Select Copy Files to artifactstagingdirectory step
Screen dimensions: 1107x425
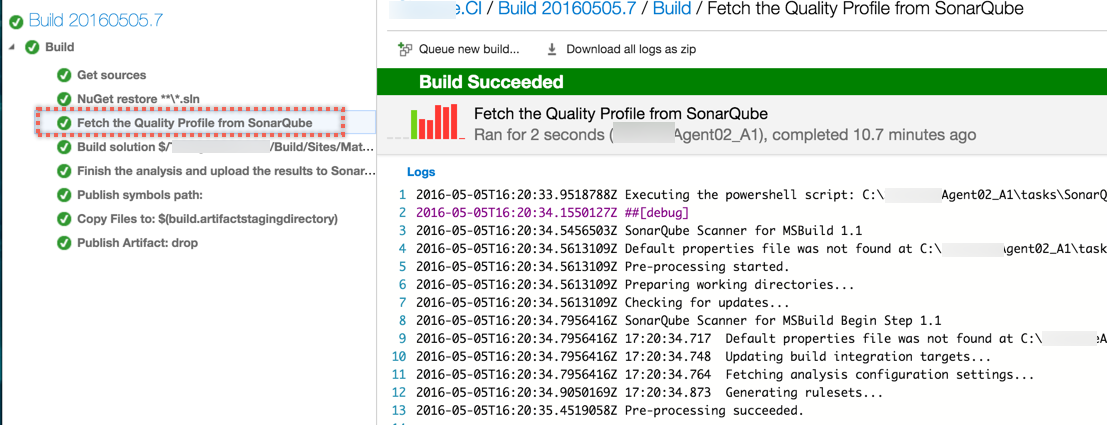(x=208, y=219)
